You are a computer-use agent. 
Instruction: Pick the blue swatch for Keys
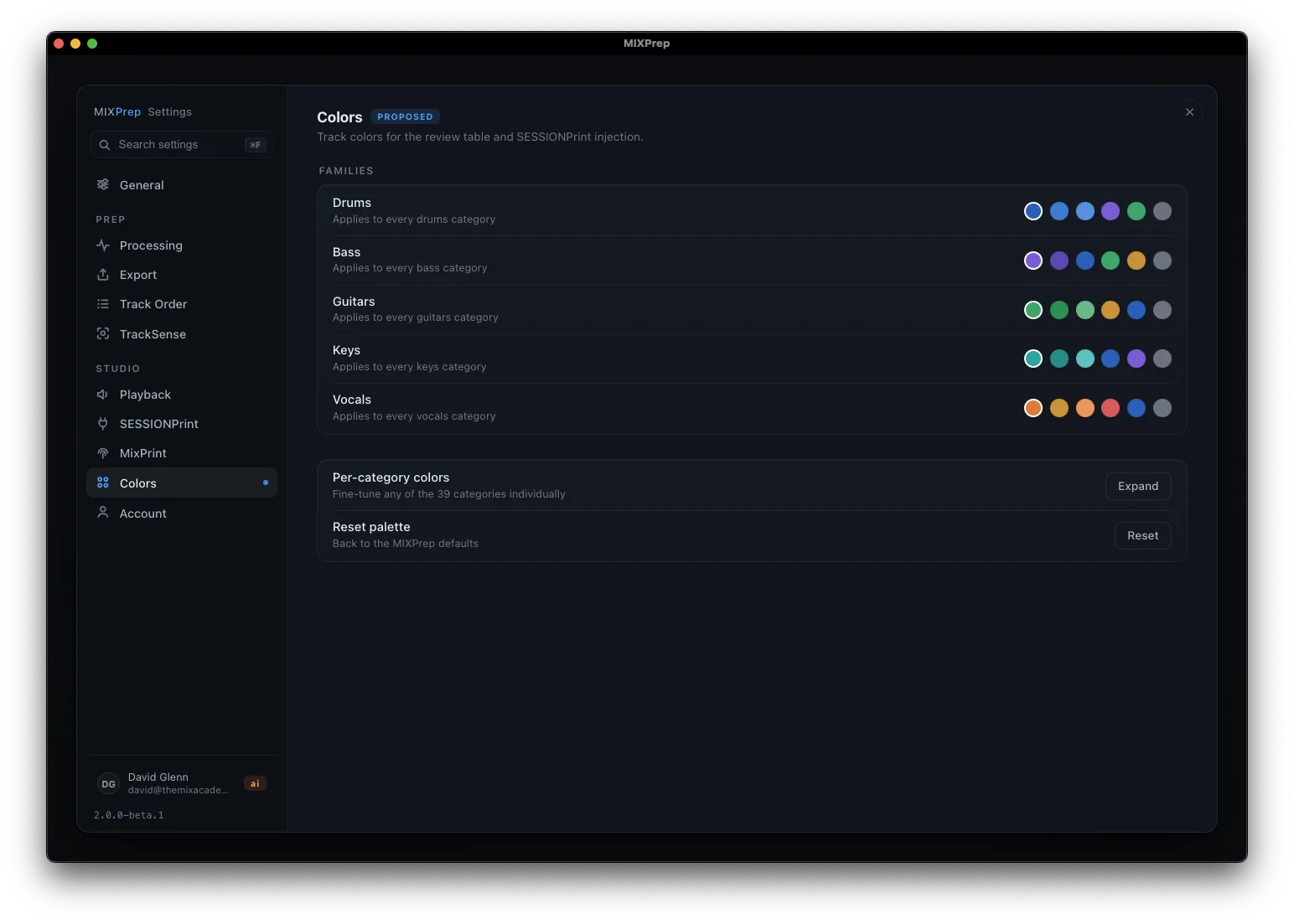coord(1110,359)
